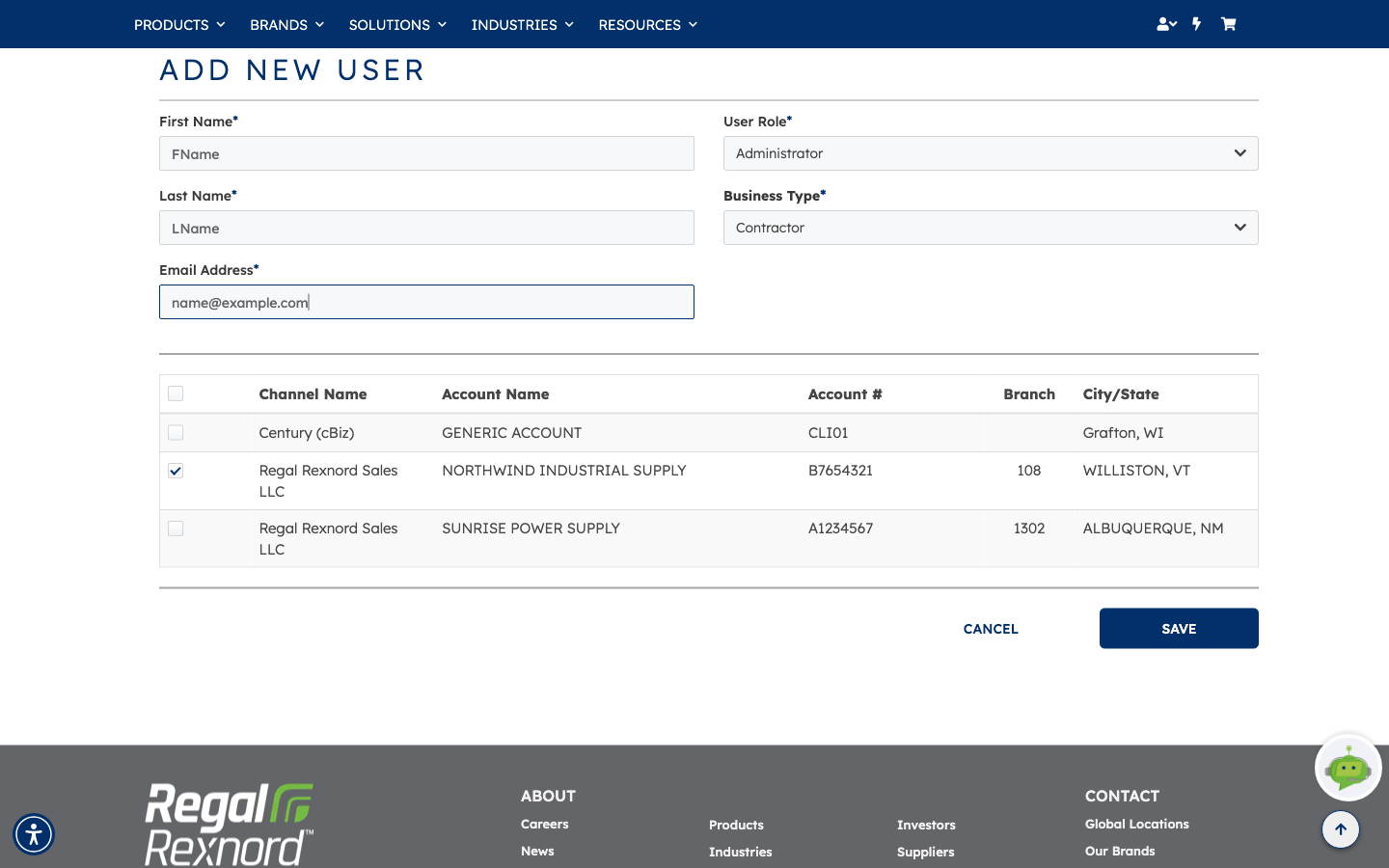The height and width of the screenshot is (868, 1389).
Task: Expand the Solutions navigation menu
Action: coord(397,24)
